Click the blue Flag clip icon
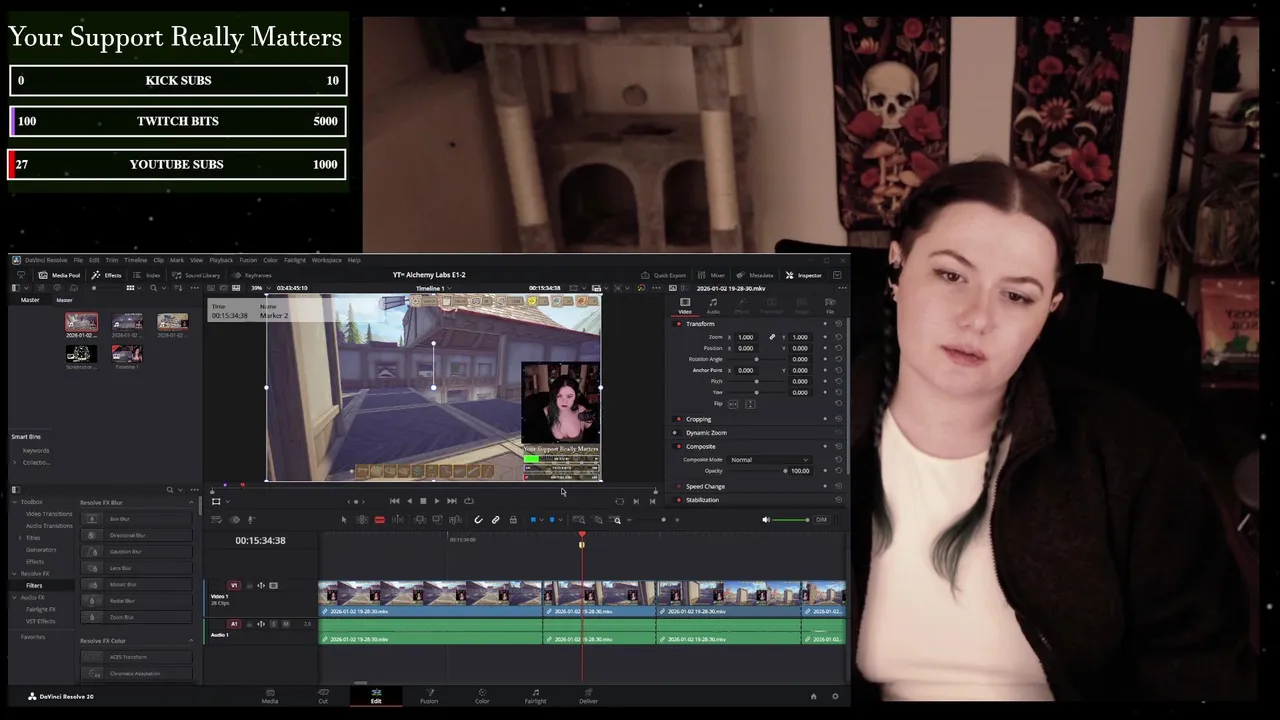1280x720 pixels. point(533,520)
